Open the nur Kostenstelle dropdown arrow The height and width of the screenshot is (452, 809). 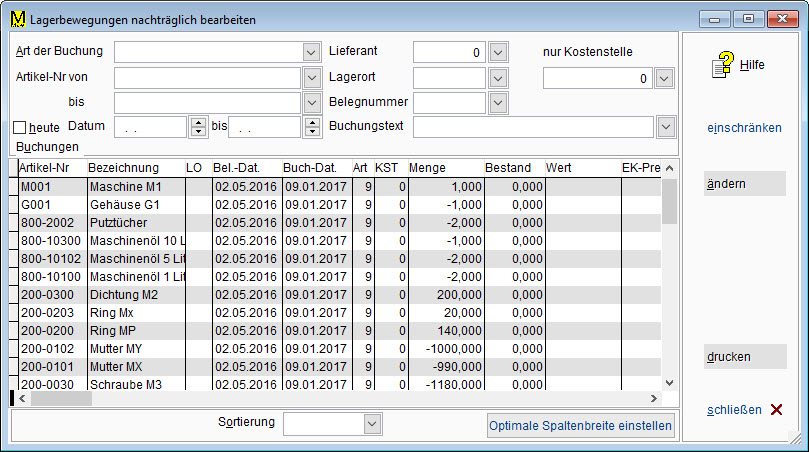point(664,78)
